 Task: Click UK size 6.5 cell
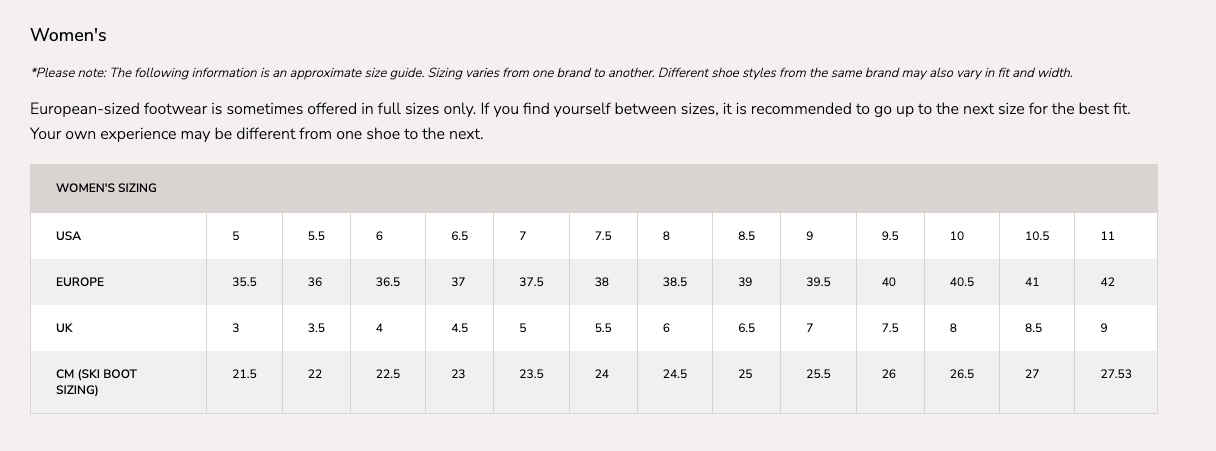pyautogui.click(x=746, y=328)
